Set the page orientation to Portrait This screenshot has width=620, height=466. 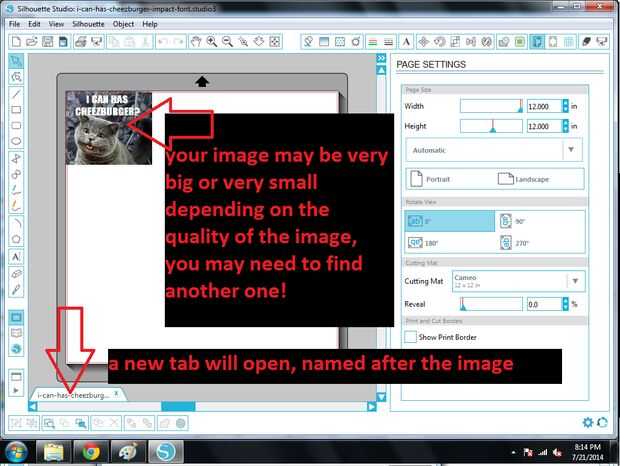(430, 179)
